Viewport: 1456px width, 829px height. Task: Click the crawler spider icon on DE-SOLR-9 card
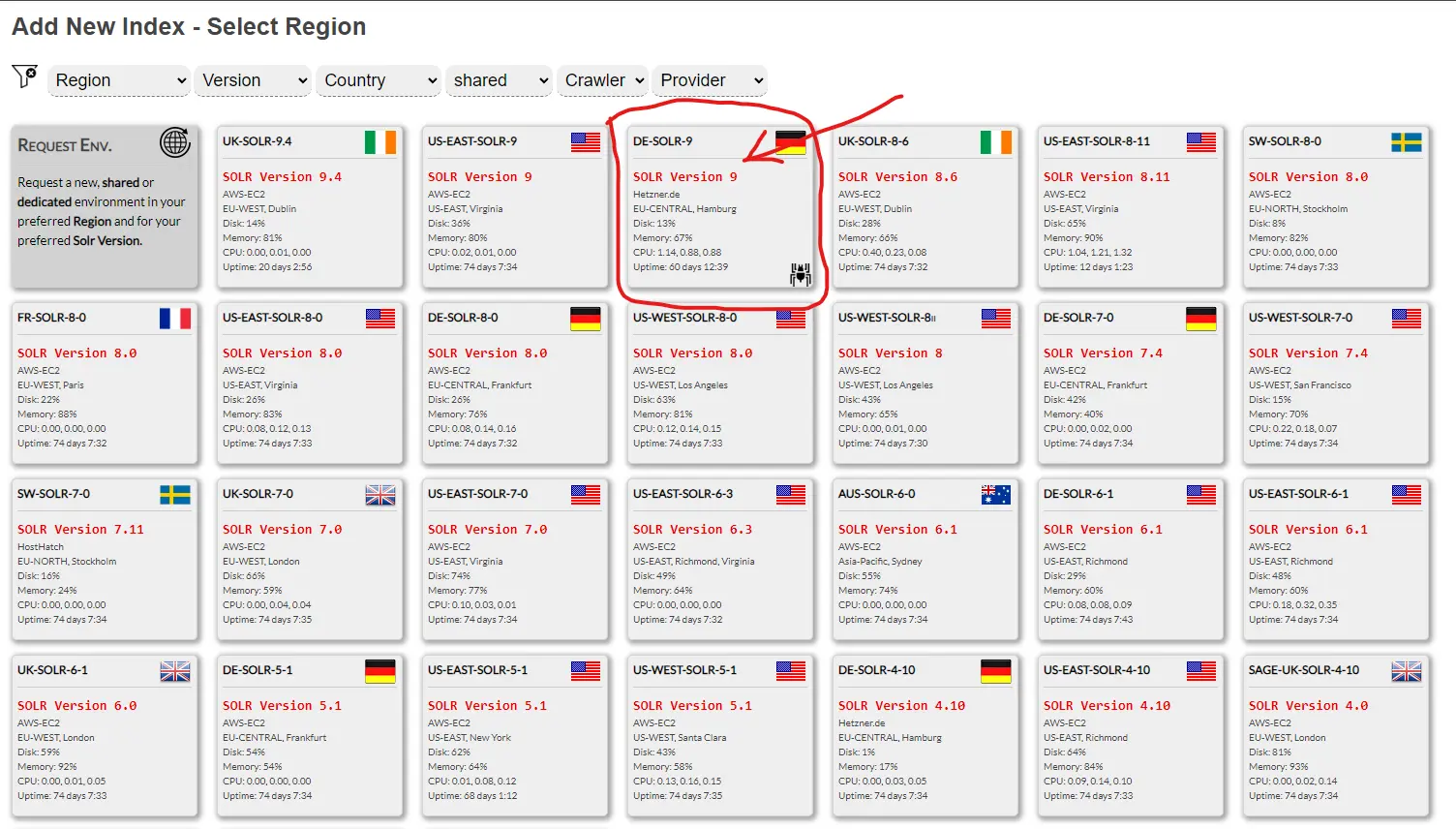[x=800, y=275]
